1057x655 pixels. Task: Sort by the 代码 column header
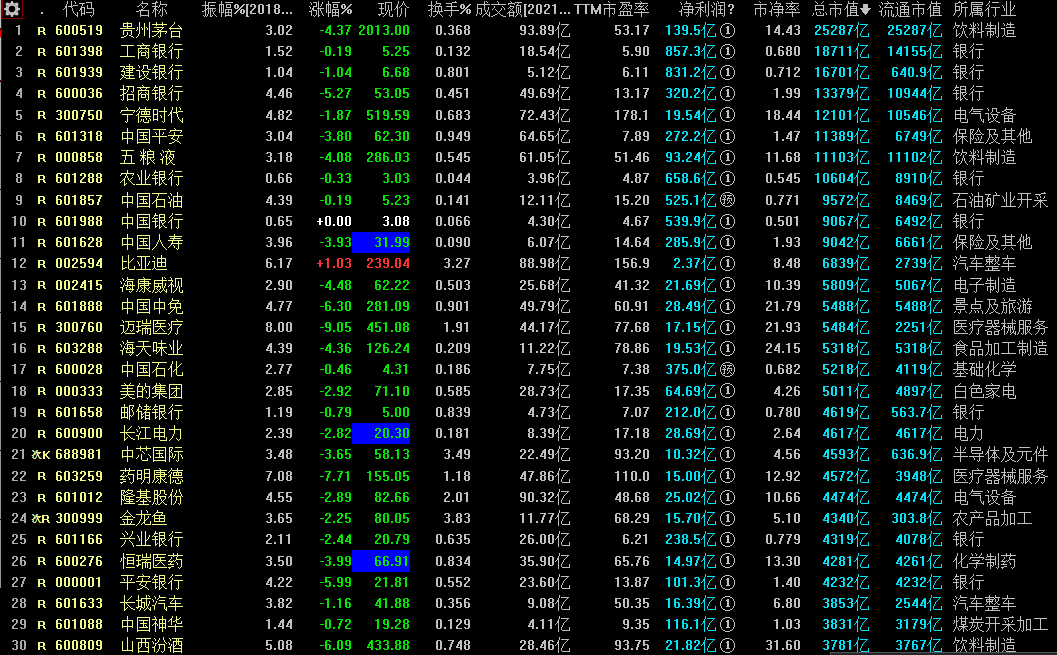pos(79,9)
